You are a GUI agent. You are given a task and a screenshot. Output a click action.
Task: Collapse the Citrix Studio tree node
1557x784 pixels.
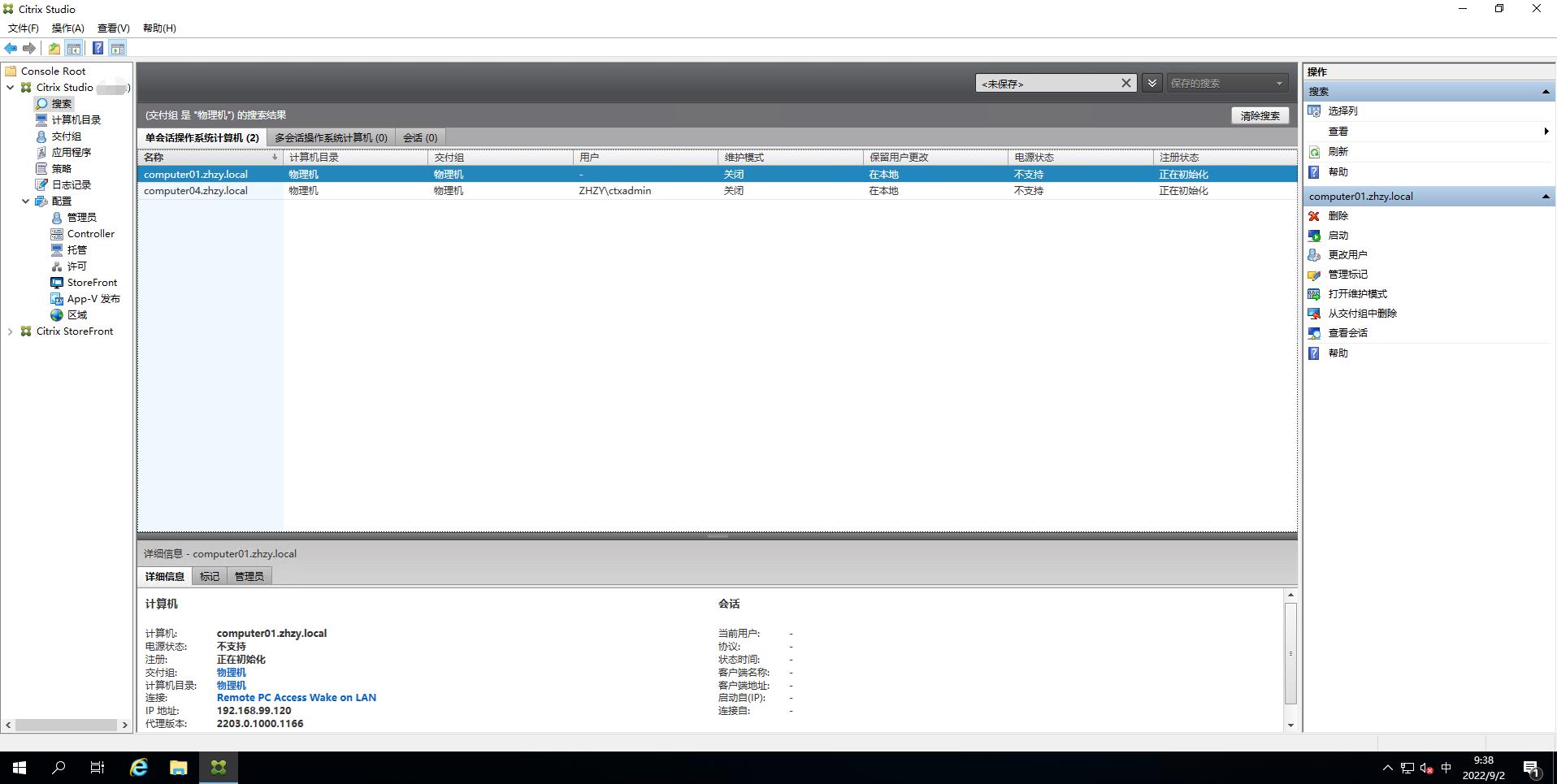point(10,87)
